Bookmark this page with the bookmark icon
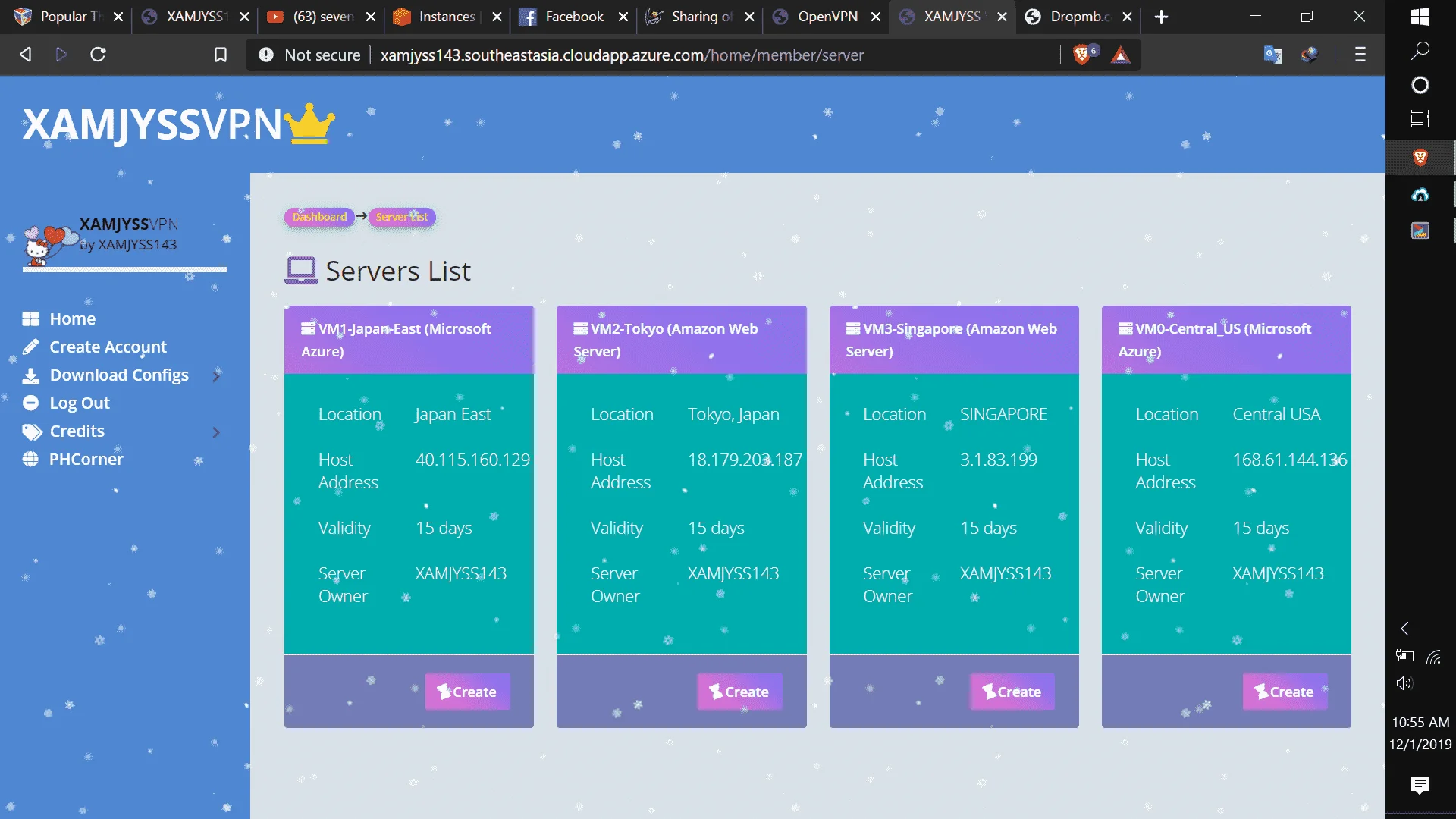Screen dimensions: 1456x819 coord(221,55)
